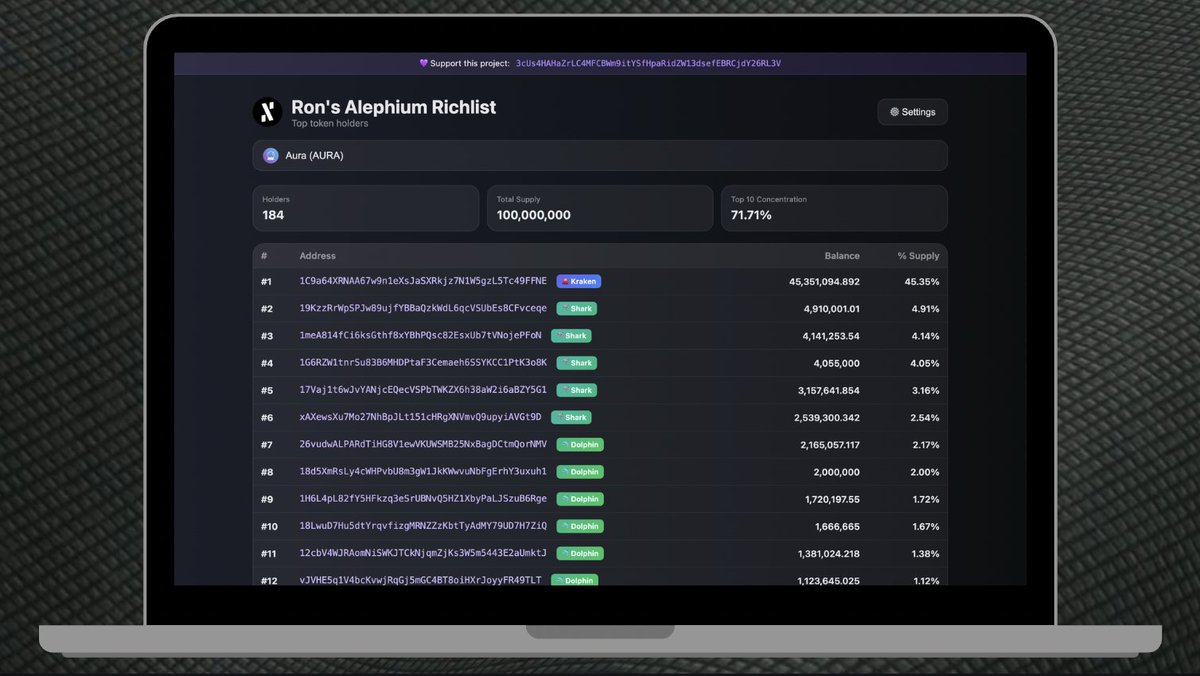Click the Dolphin badge on rank #12
Viewport: 1200px width, 676px height.
click(x=575, y=580)
